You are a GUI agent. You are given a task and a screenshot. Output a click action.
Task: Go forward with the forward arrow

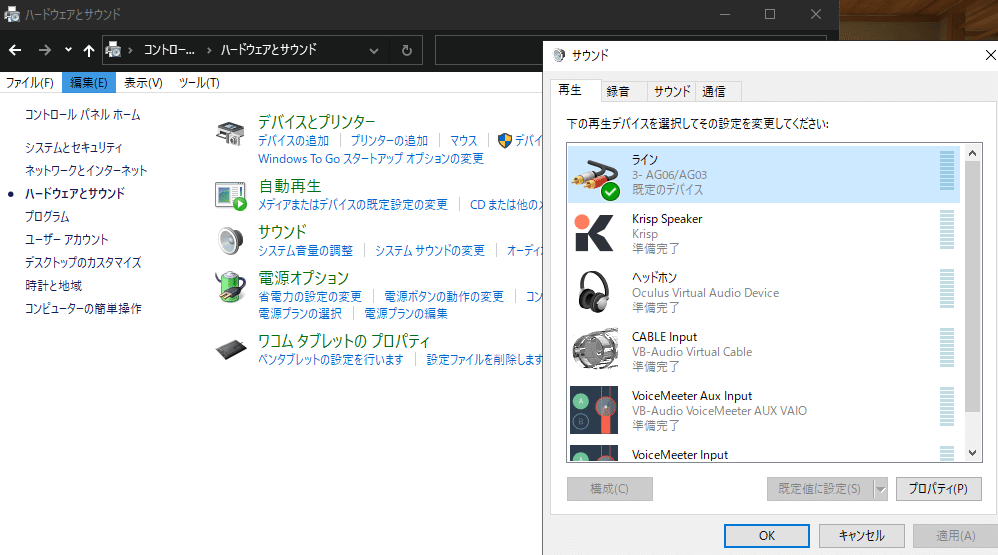pos(45,50)
